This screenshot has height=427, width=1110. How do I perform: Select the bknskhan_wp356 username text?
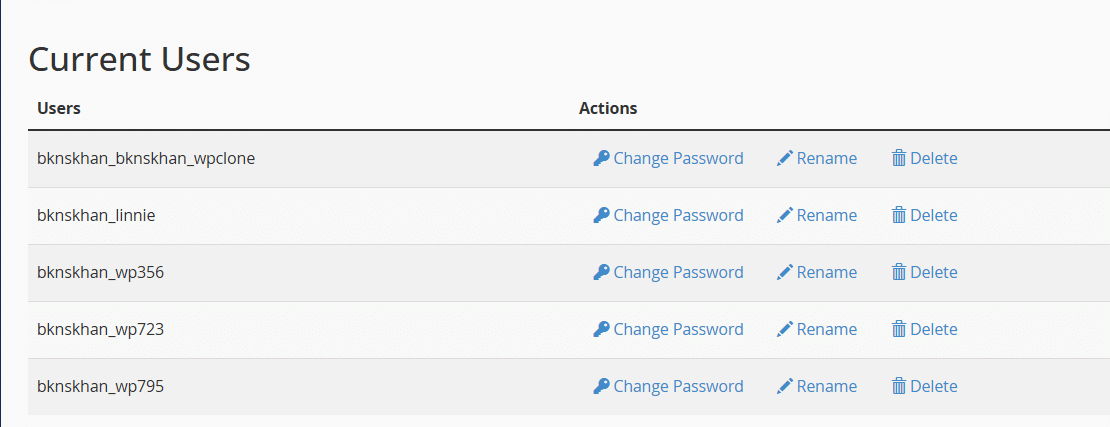(101, 273)
